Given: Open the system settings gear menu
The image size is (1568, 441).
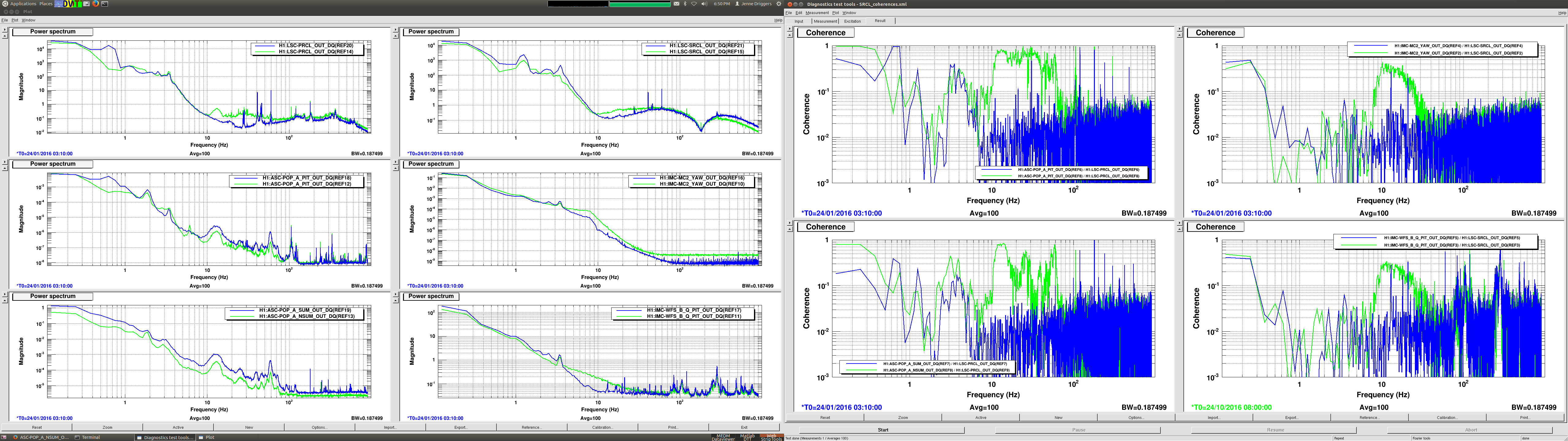Looking at the screenshot, I should 778,4.
